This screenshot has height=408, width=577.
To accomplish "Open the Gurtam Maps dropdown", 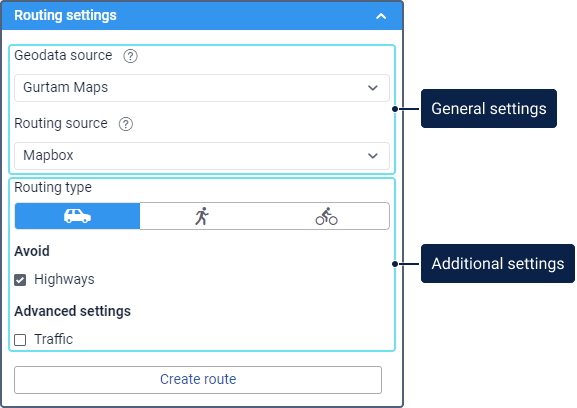I will click(x=202, y=88).
